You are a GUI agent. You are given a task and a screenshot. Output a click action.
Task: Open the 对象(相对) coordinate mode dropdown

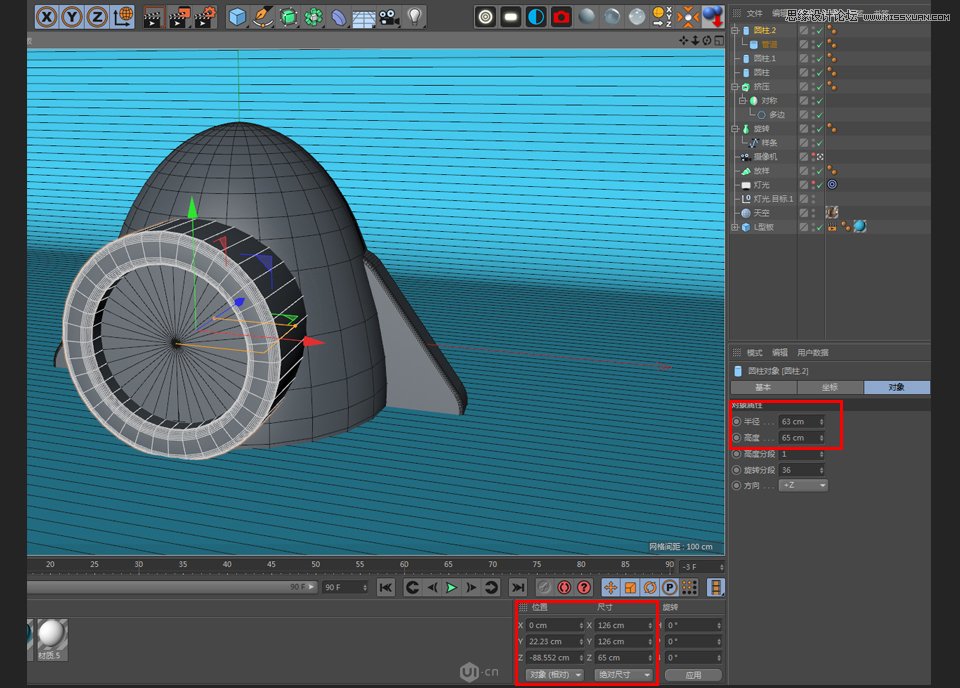[554, 675]
